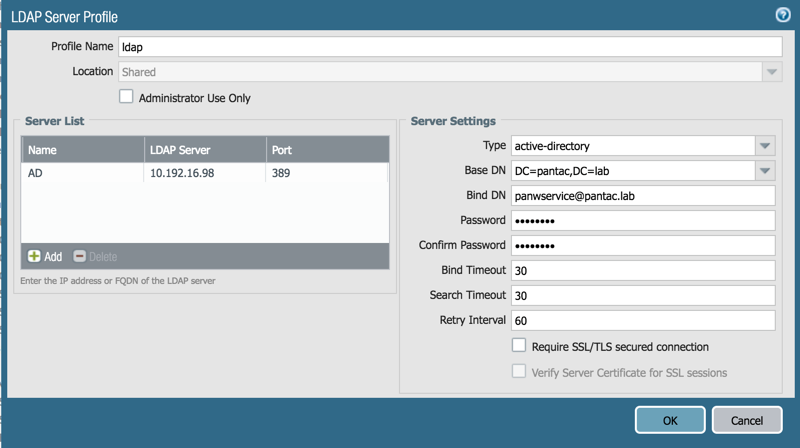Click the Retry Interval field
800x448 pixels.
[643, 321]
